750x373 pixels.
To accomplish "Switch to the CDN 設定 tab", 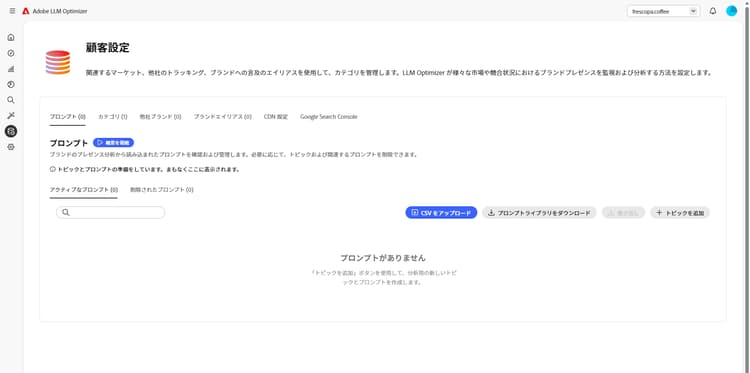I will pos(276,117).
